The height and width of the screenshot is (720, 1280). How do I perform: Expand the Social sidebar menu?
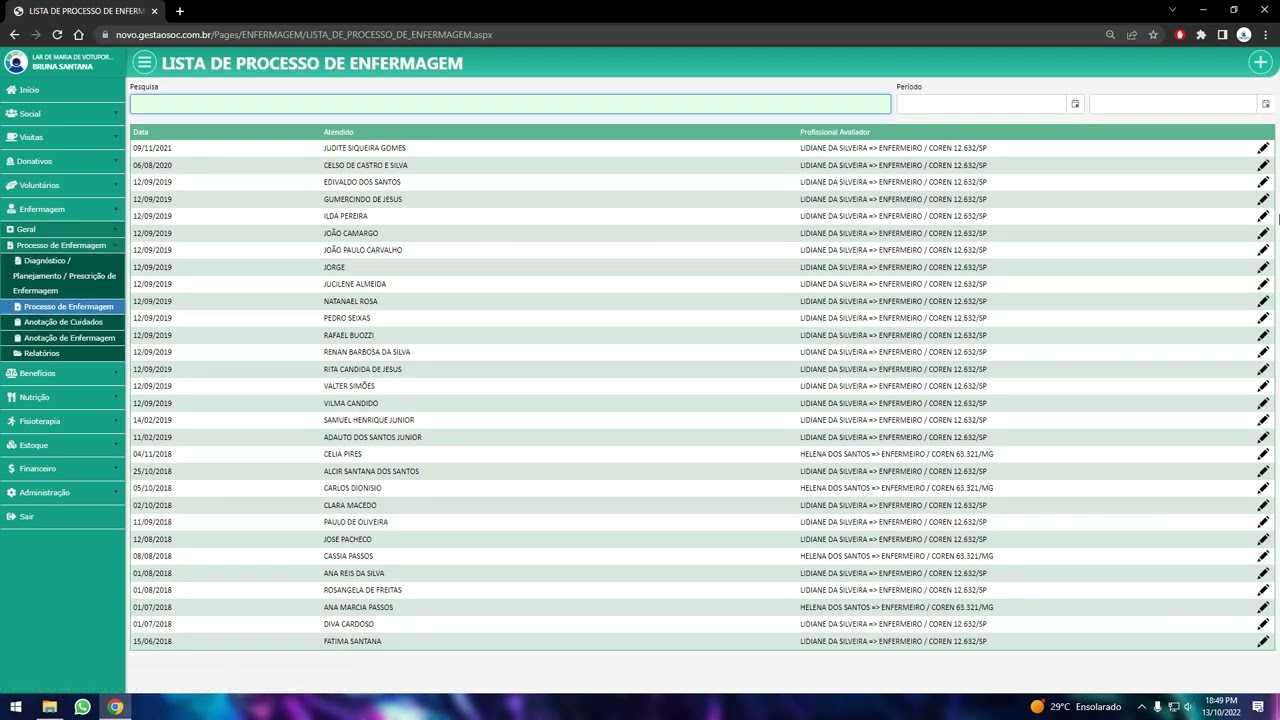pyautogui.click(x=31, y=114)
